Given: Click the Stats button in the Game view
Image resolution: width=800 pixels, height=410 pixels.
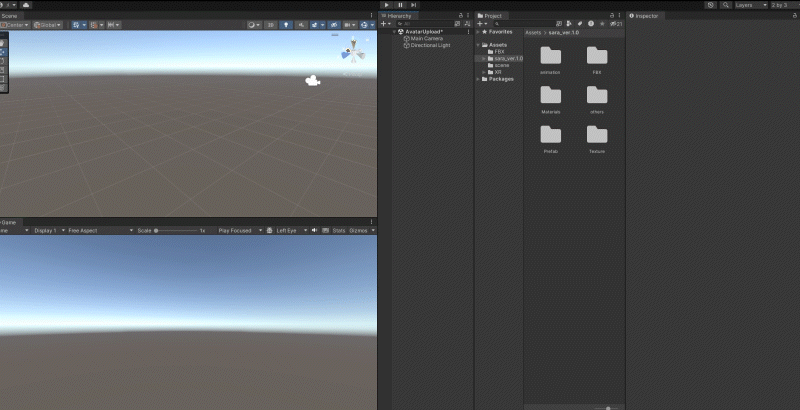Looking at the screenshot, I should tap(338, 230).
